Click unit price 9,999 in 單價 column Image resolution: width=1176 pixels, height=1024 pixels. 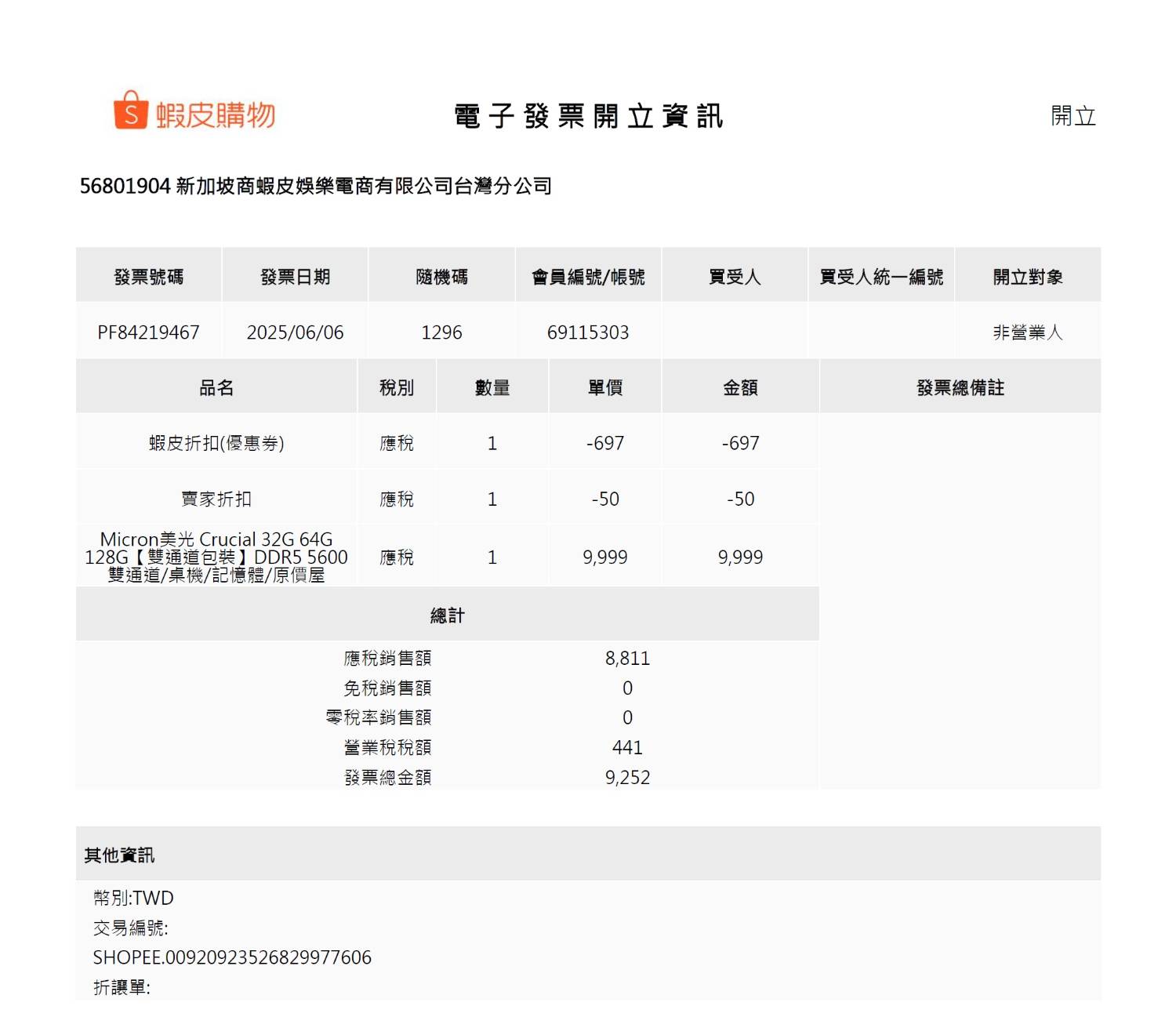[x=605, y=557]
